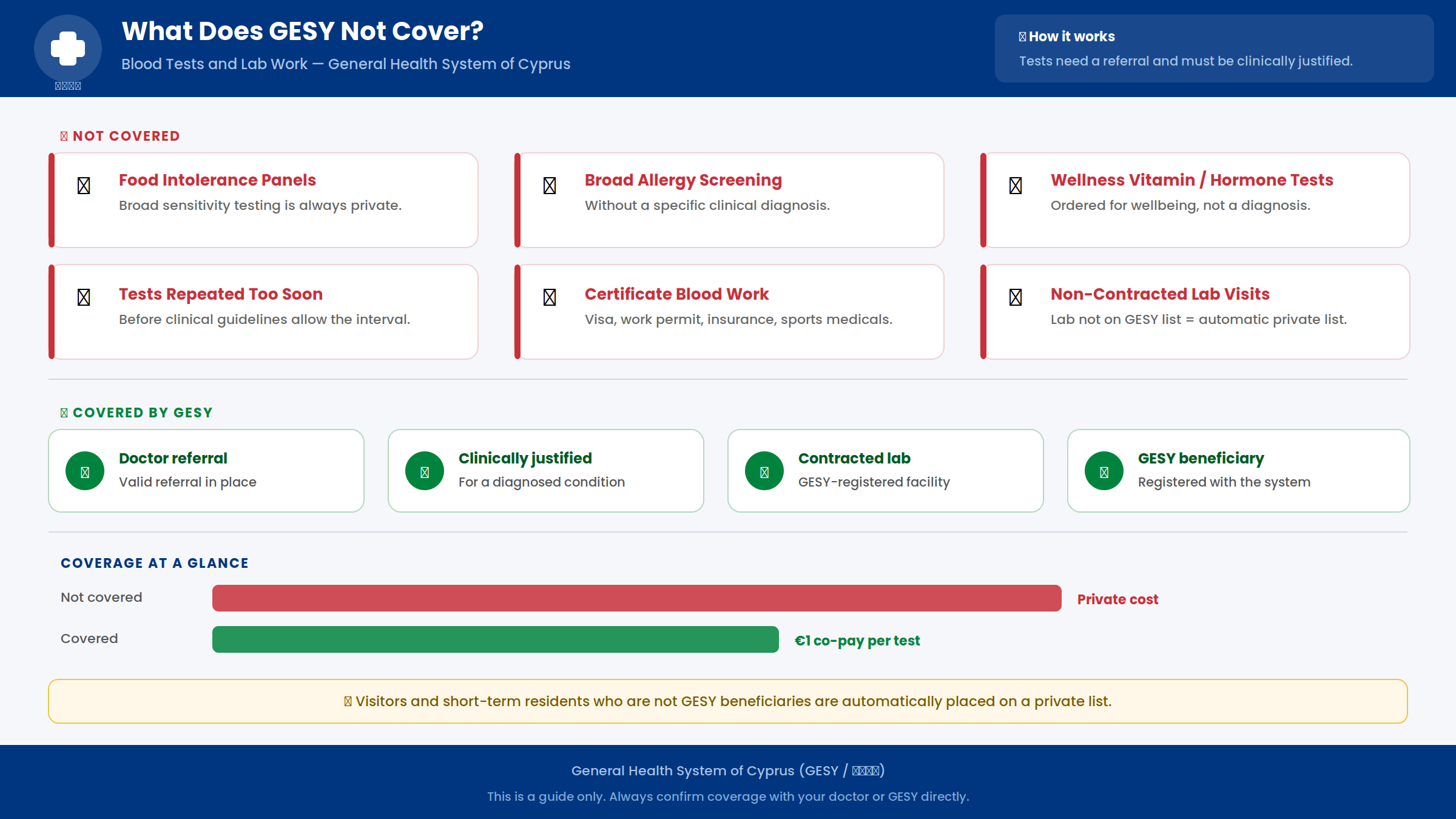1456x819 pixels.
Task: Click the Broad Allergy Screening card icon
Action: [550, 186]
